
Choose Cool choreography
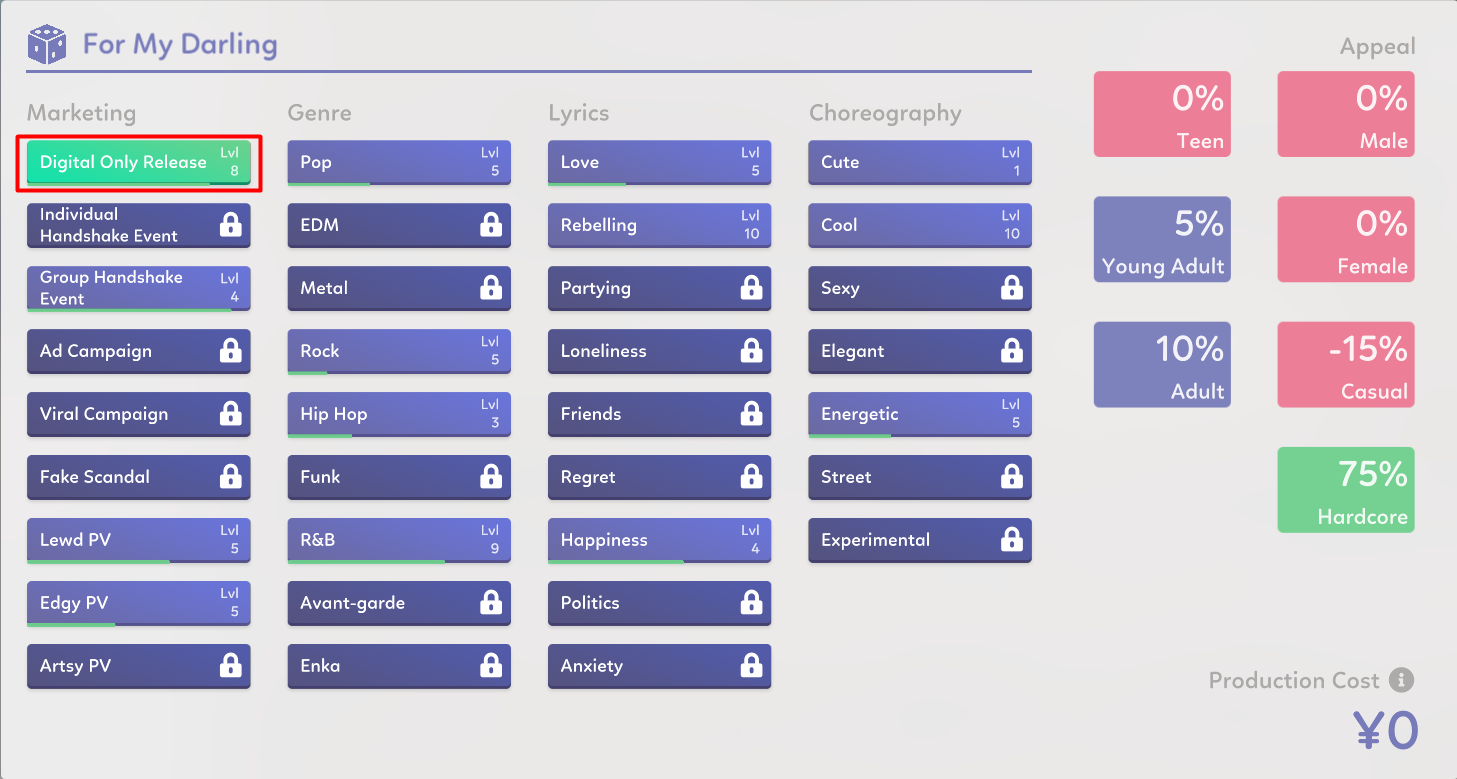pyautogui.click(x=919, y=225)
